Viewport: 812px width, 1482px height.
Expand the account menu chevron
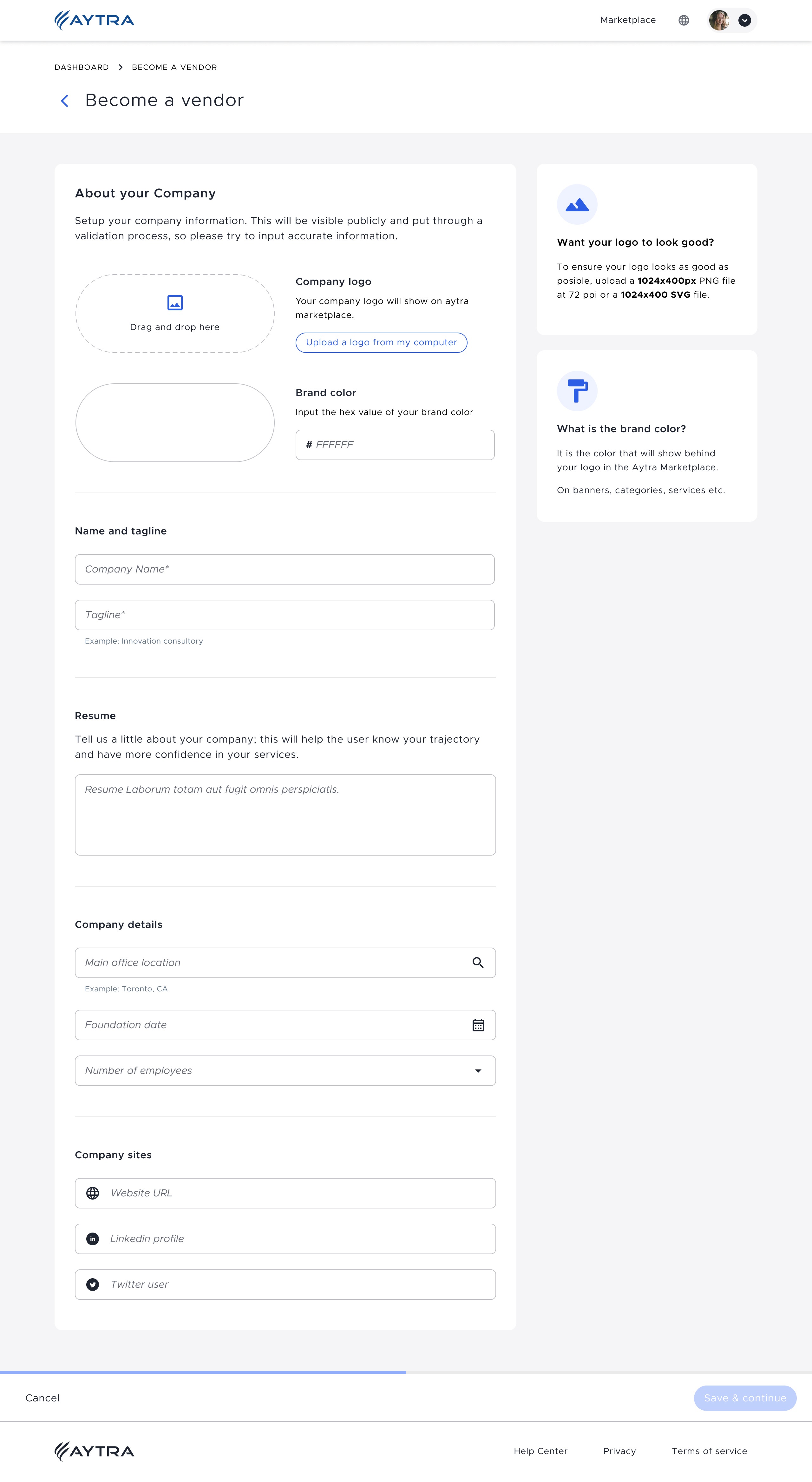click(744, 20)
